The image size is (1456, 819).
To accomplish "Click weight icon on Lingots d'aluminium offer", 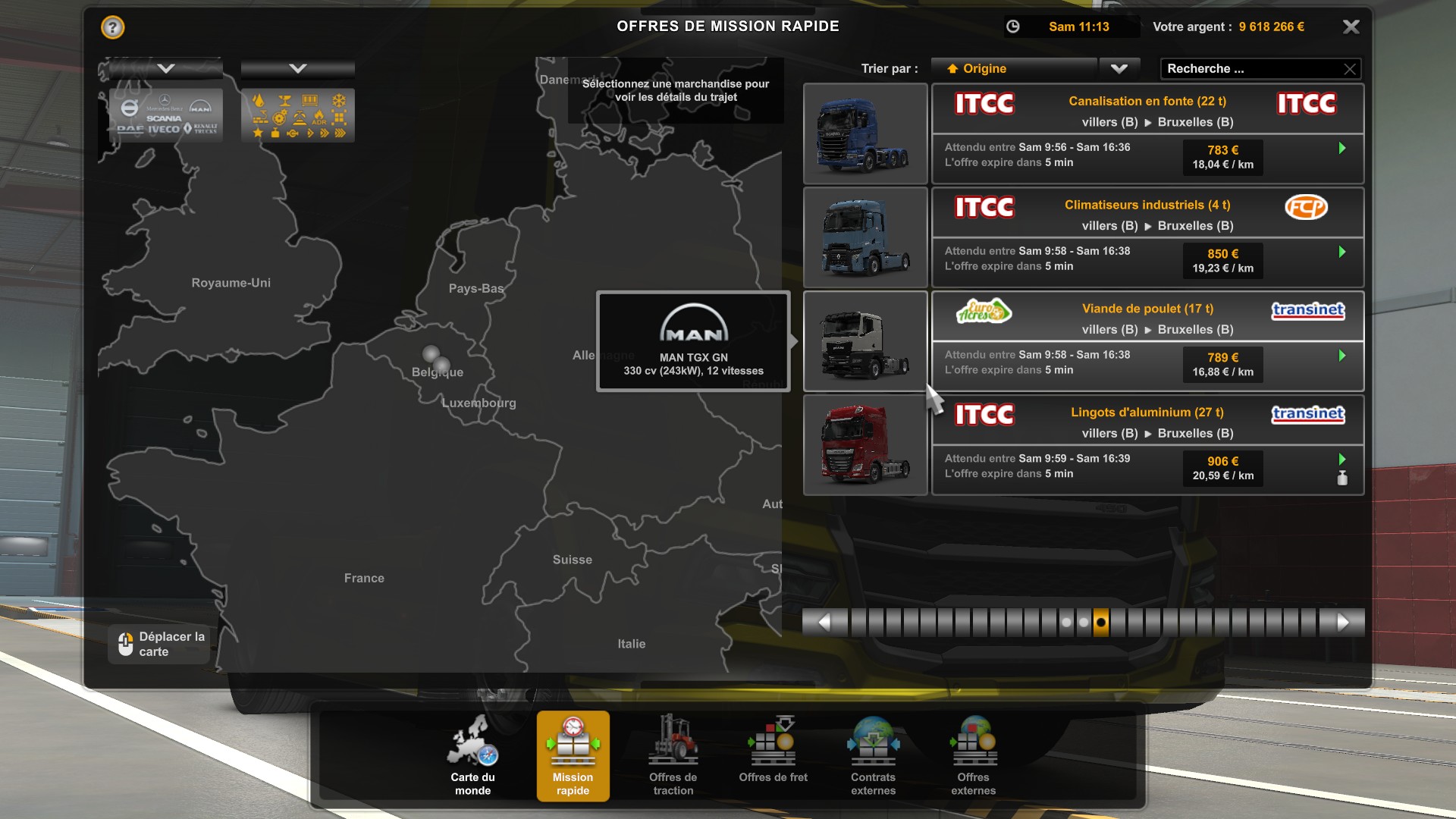I will [x=1341, y=478].
